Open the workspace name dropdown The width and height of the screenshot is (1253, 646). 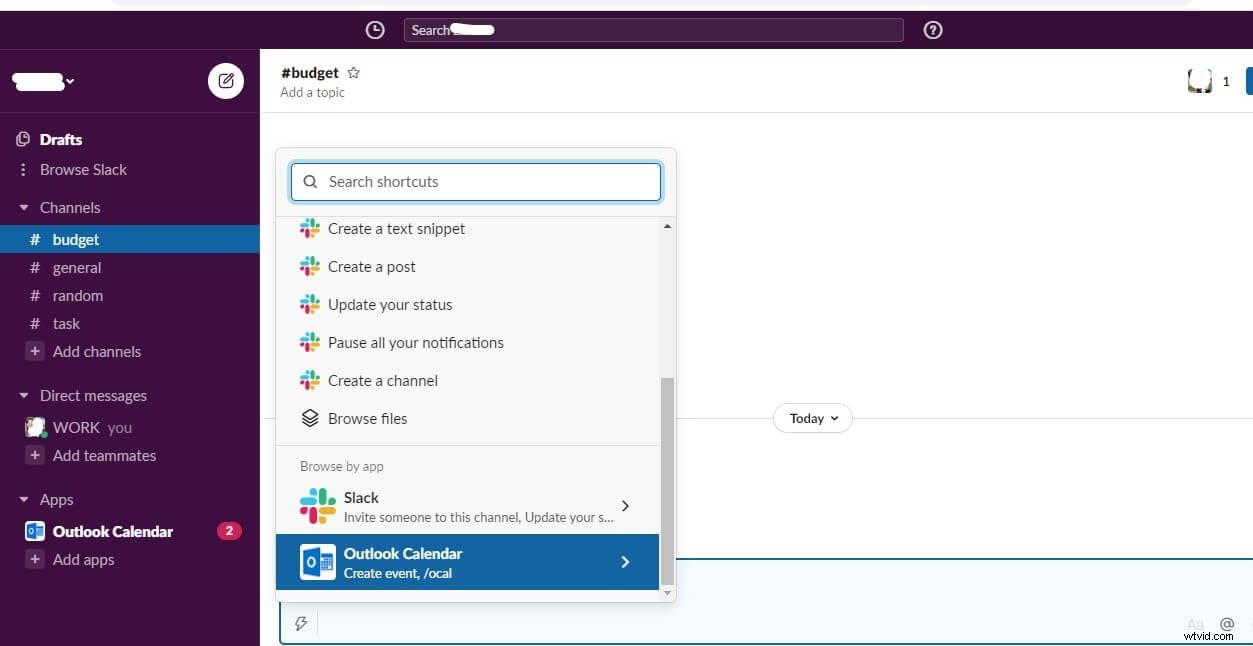[x=43, y=81]
